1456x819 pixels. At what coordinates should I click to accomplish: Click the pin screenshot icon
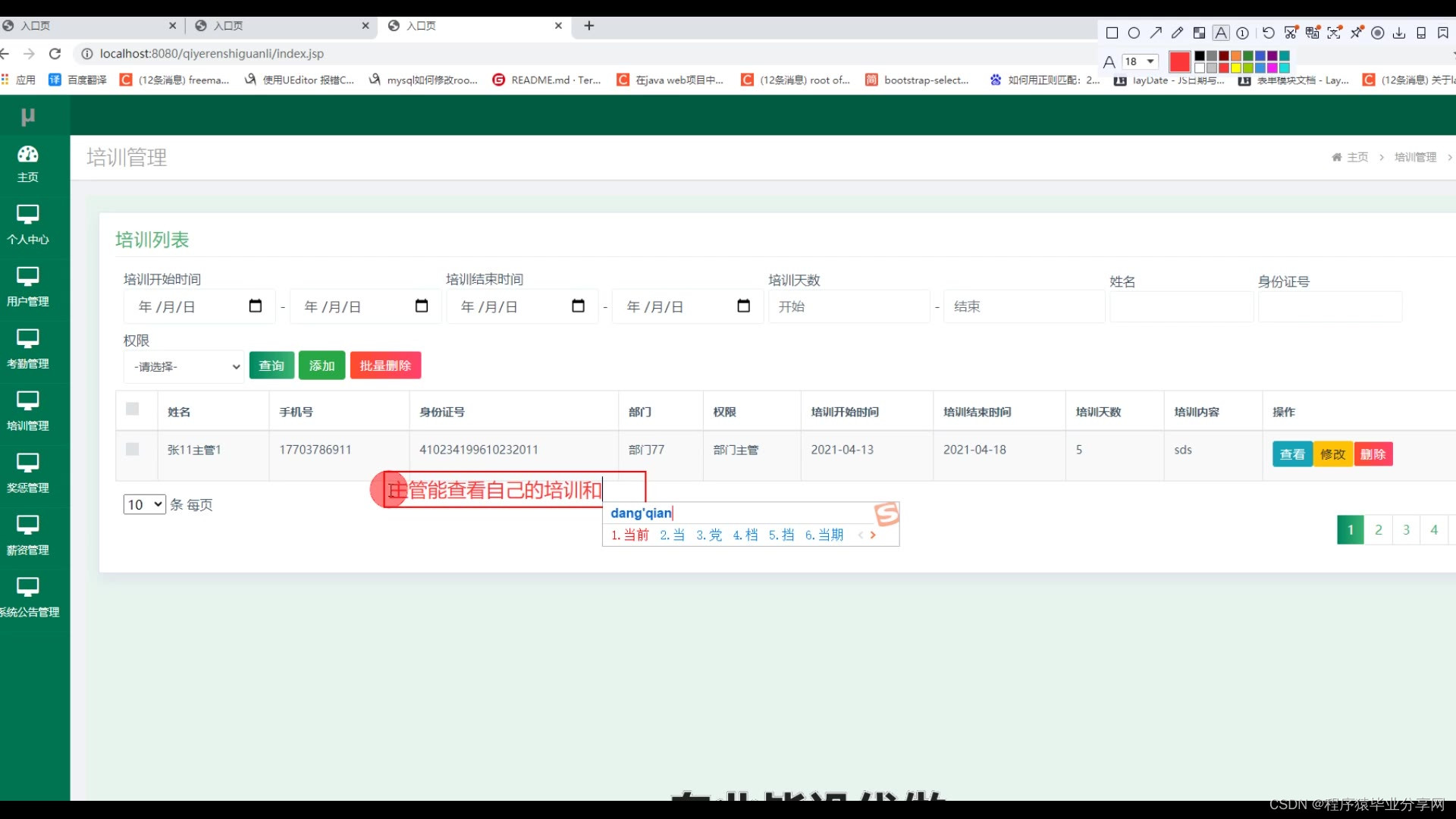coord(1357,33)
